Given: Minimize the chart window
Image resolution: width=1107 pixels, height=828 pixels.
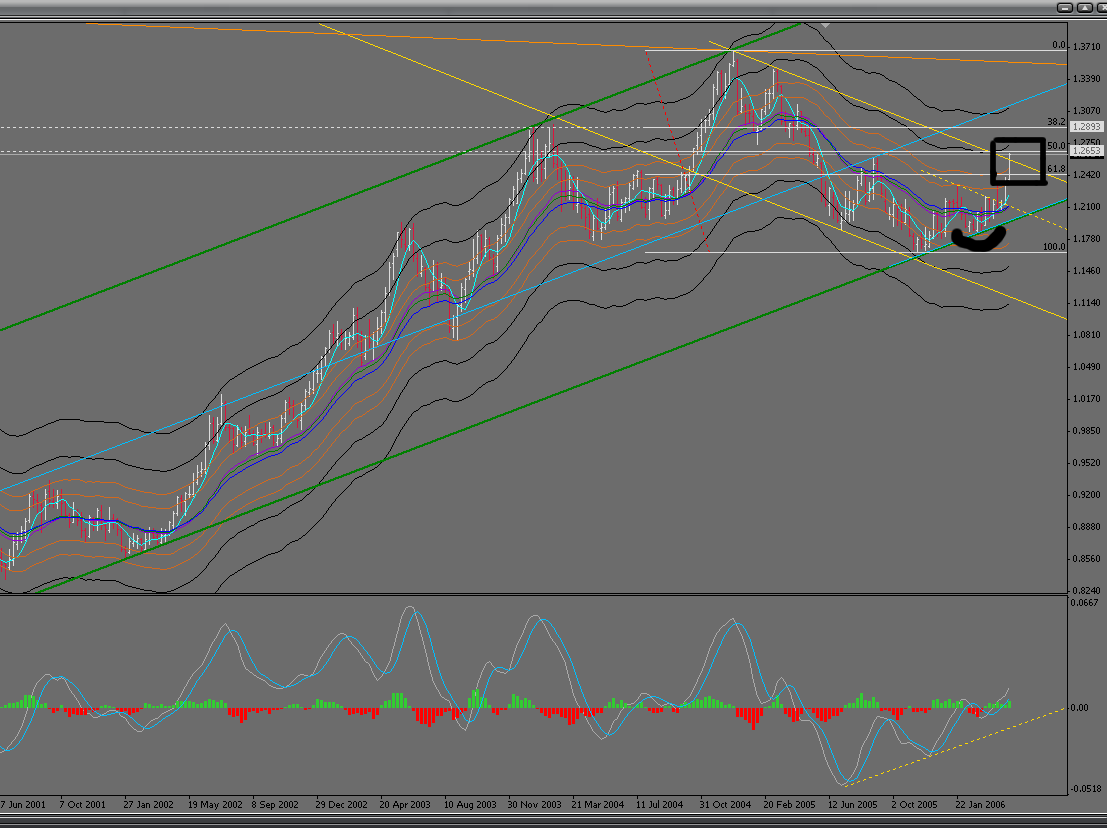Looking at the screenshot, I should 1064,7.
